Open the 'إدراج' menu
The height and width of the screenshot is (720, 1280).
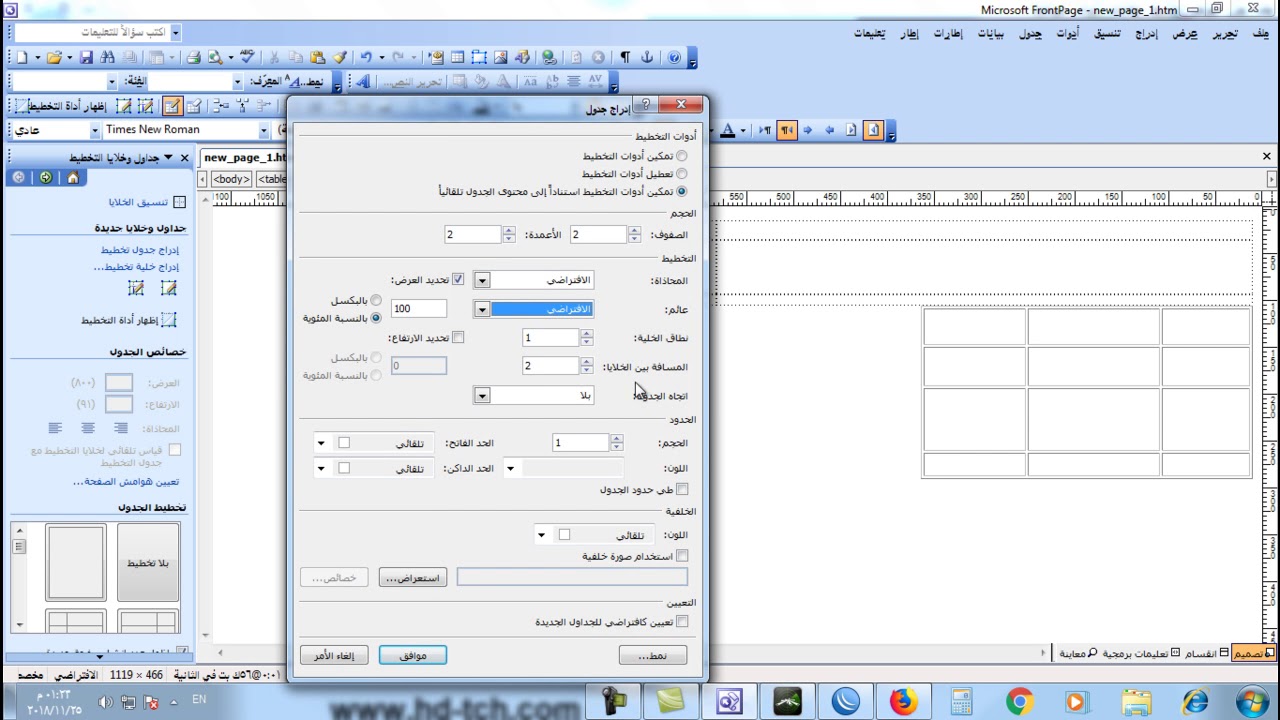[1145, 33]
